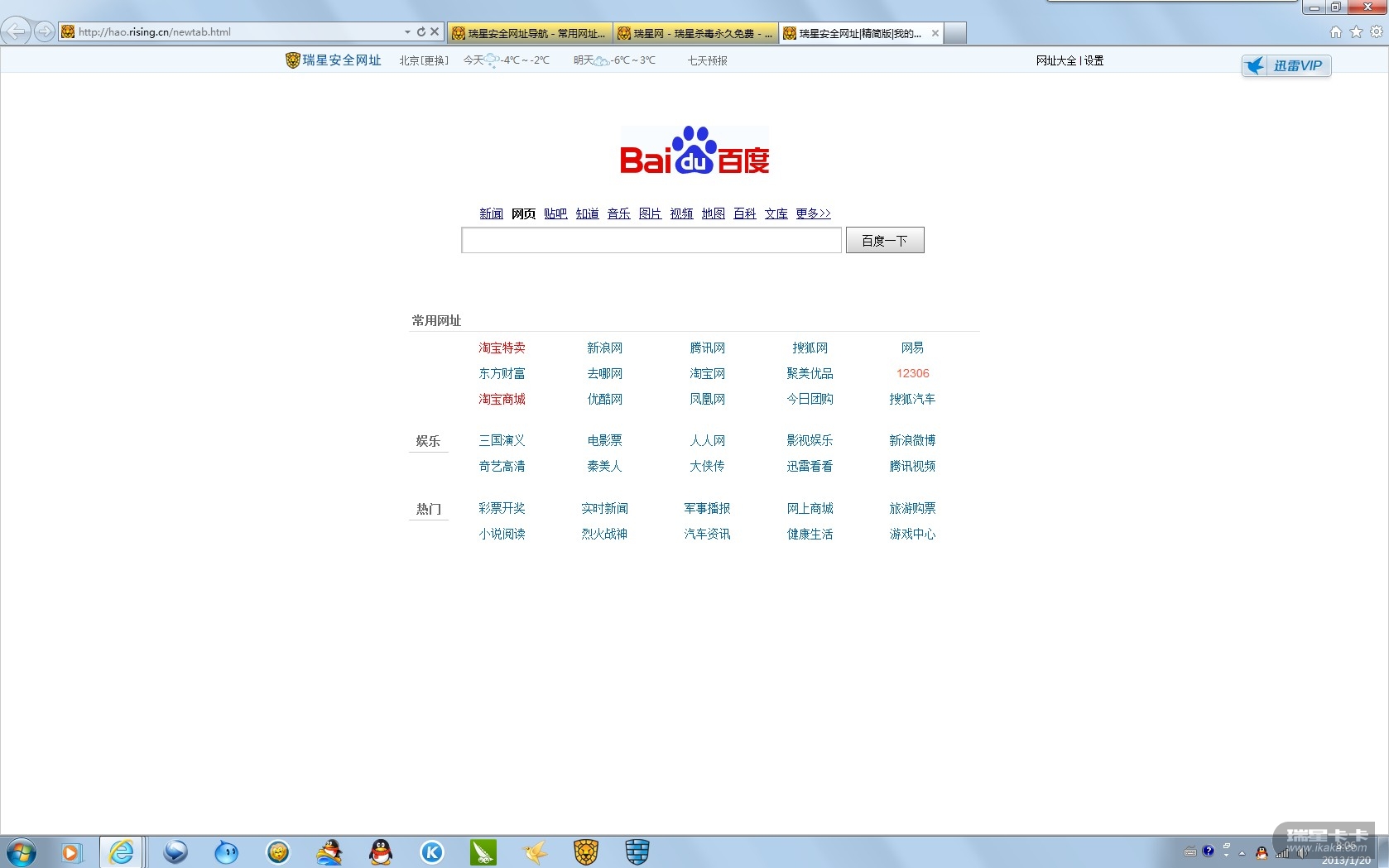1389x868 pixels.
Task: Refresh the page using the reload icon
Action: [x=421, y=31]
